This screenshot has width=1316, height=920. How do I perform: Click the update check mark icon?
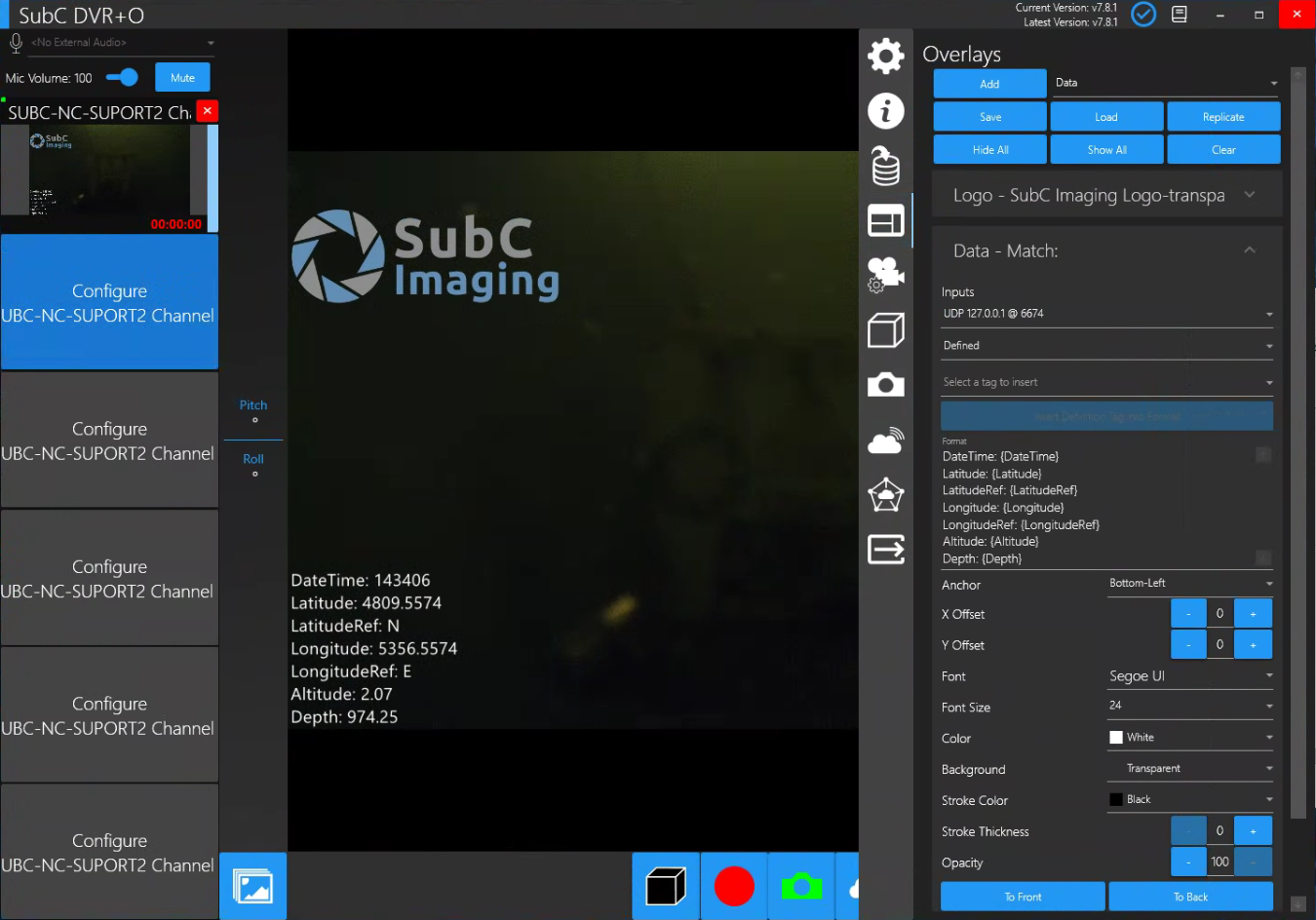(1142, 15)
